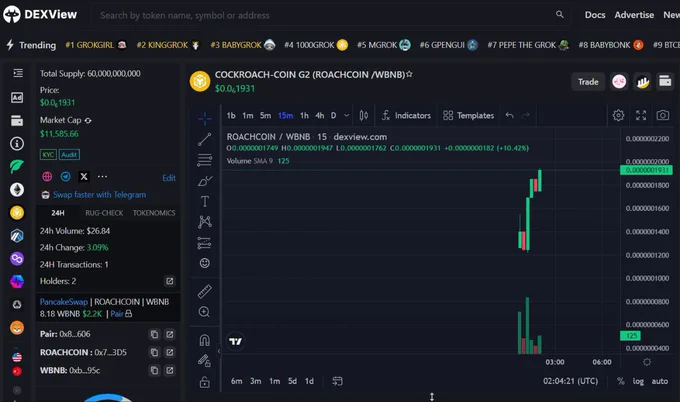Switch chart to daily D interval
Viewport: 680px width, 402px height.
[x=333, y=115]
